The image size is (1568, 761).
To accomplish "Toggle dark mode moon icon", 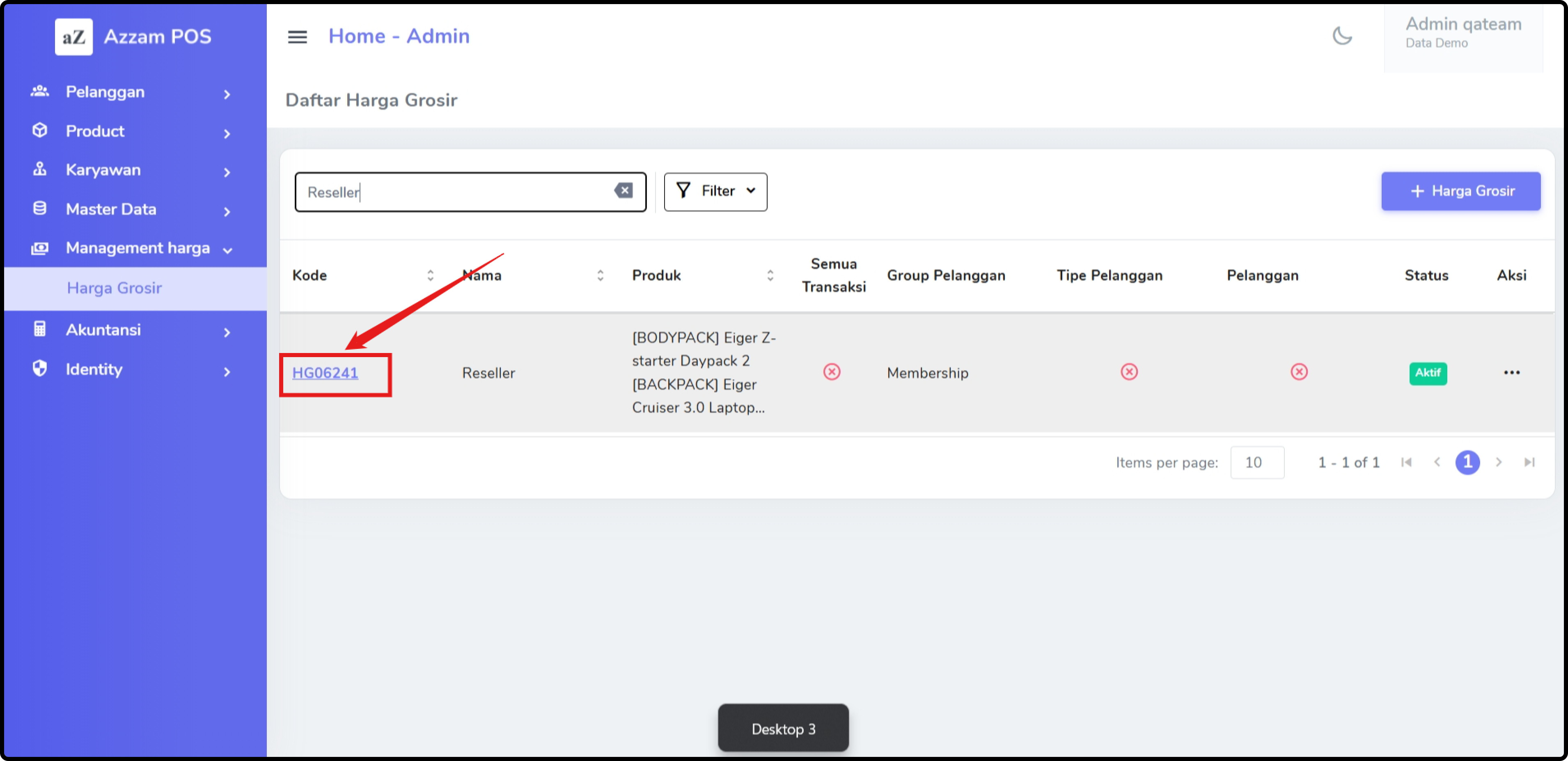I will coord(1341,36).
